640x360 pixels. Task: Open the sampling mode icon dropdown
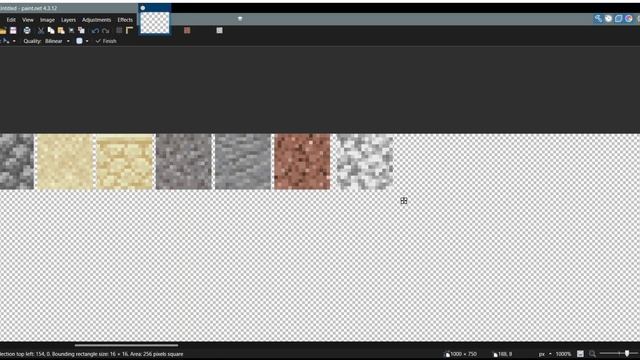82,41
